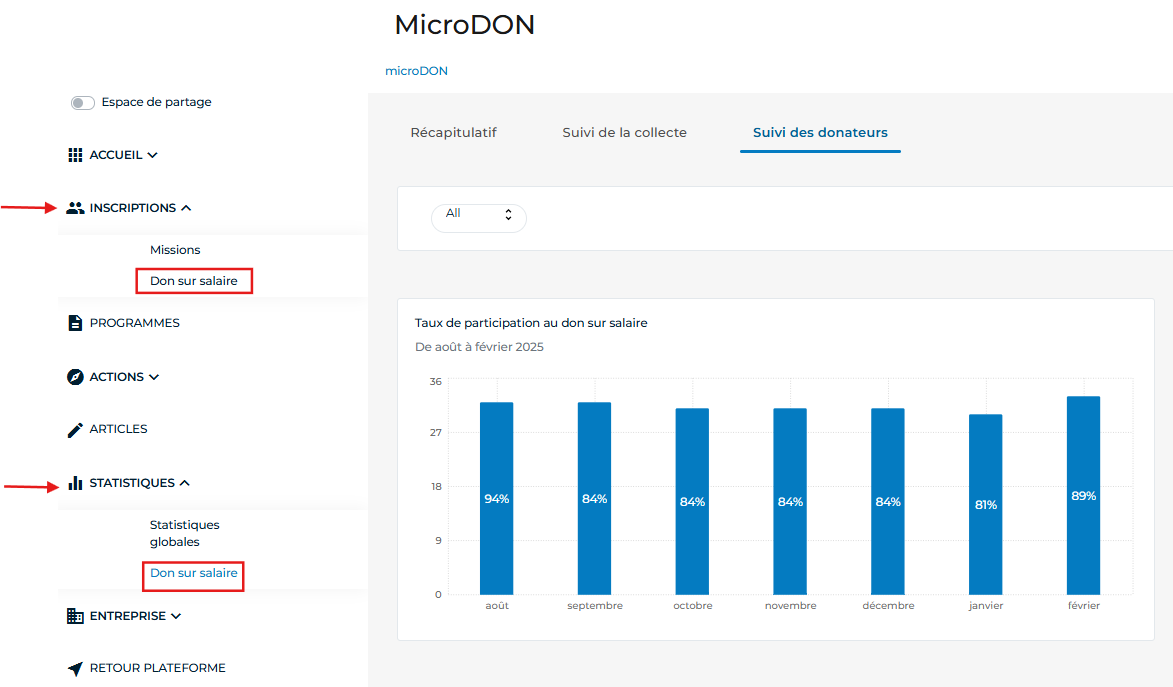Open Statistiques globales submenu item

[x=184, y=533]
